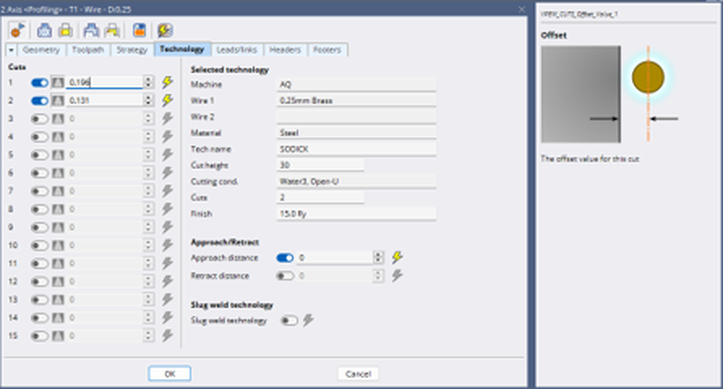Screen dimensions: 723x389
Task: Click the first toolbar icon with orange gear
Action: pos(17,30)
